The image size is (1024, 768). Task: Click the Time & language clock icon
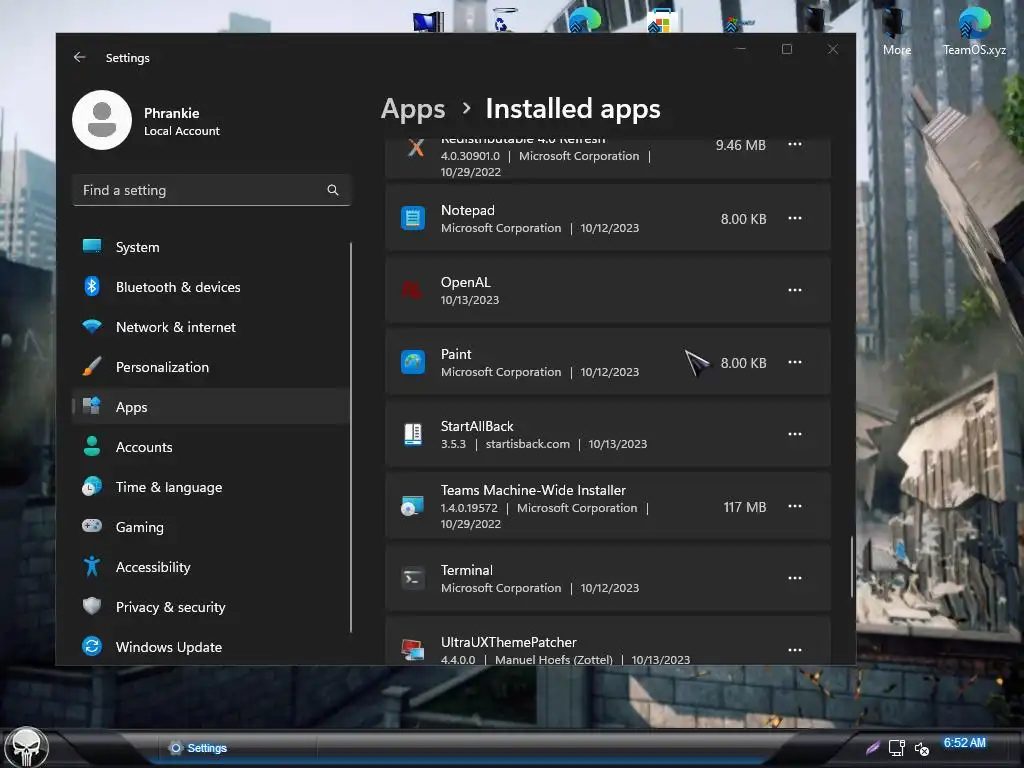coord(92,487)
